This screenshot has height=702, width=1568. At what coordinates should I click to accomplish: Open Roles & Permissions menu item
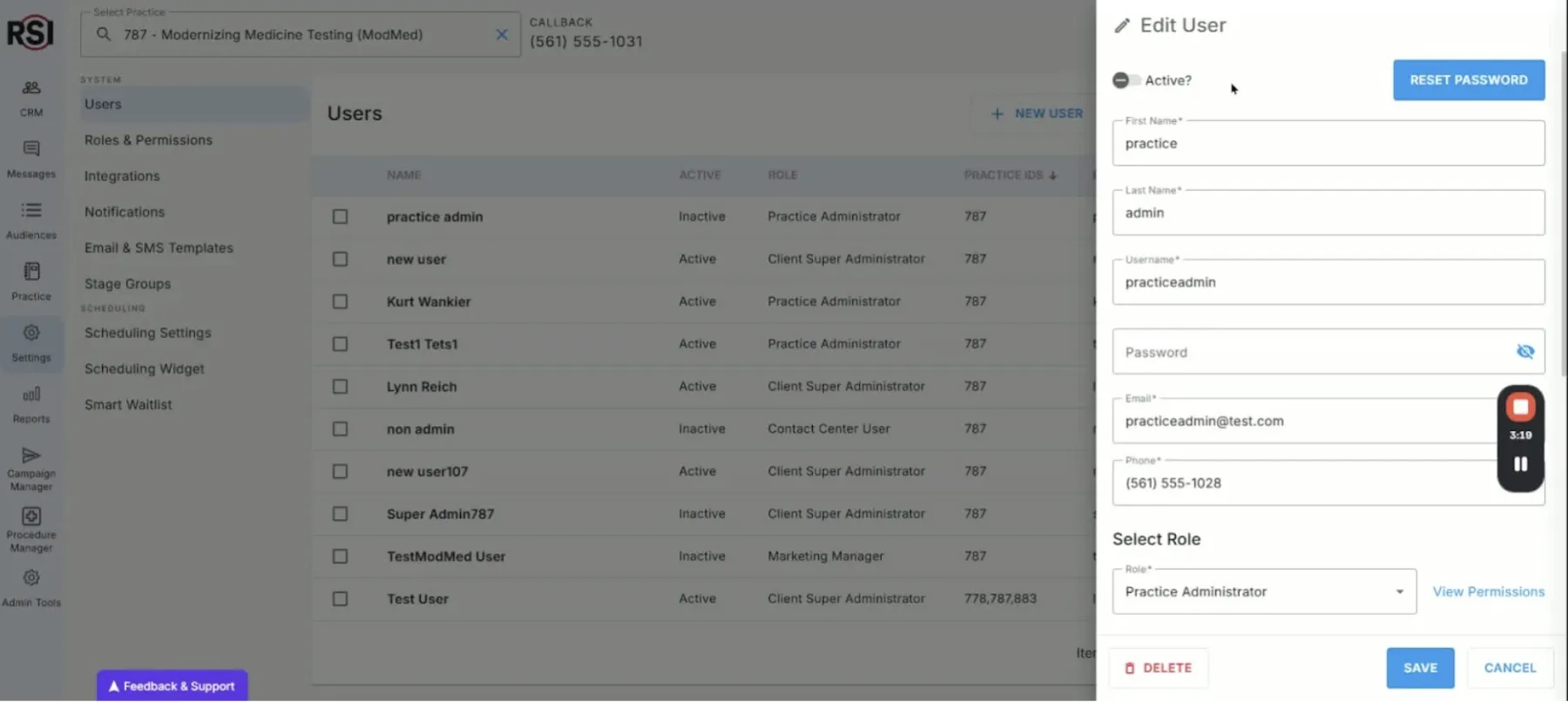[148, 140]
